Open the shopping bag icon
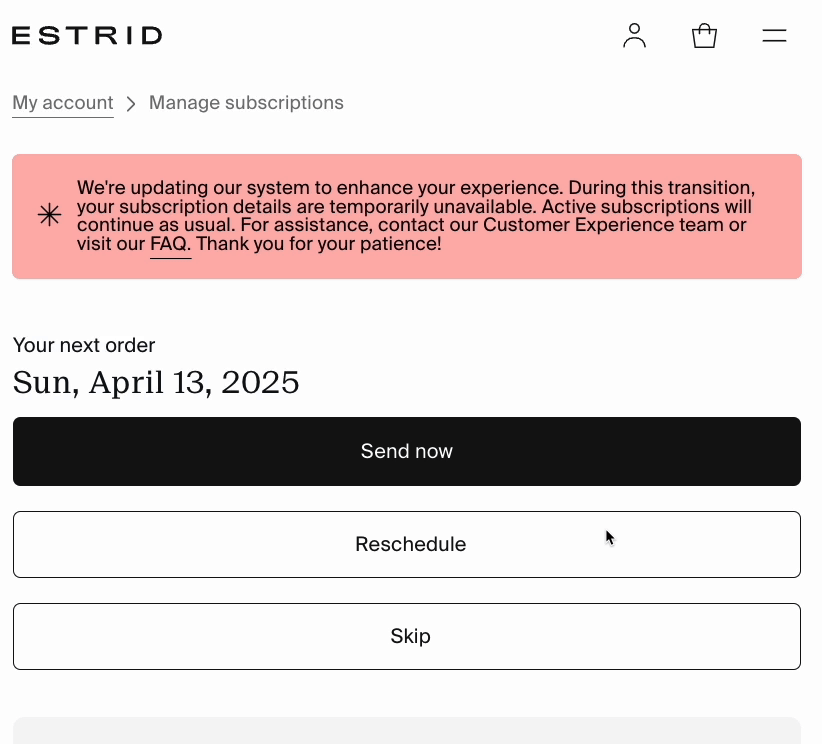822x744 pixels. [704, 36]
